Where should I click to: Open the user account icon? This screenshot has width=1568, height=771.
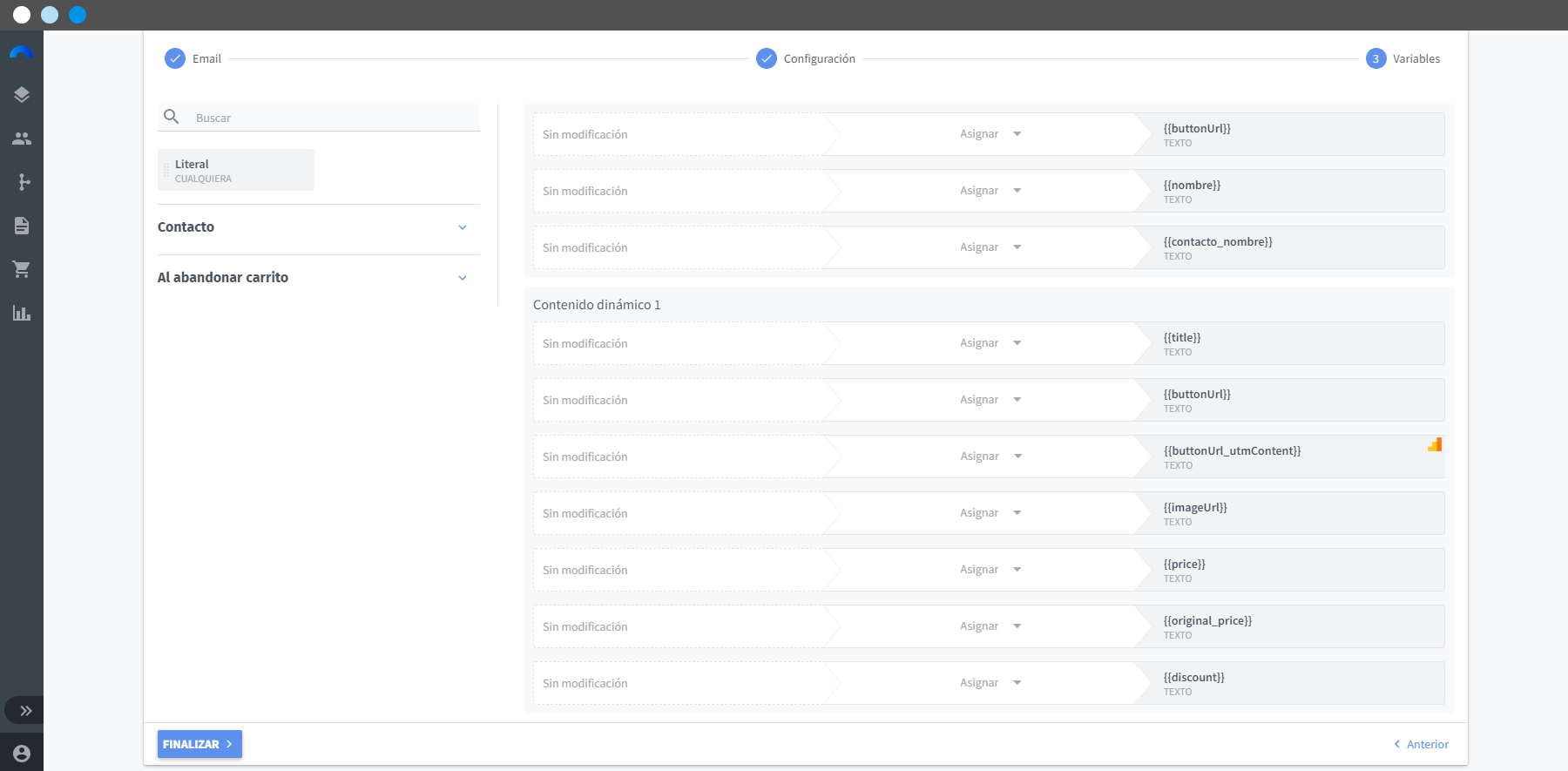[22, 754]
